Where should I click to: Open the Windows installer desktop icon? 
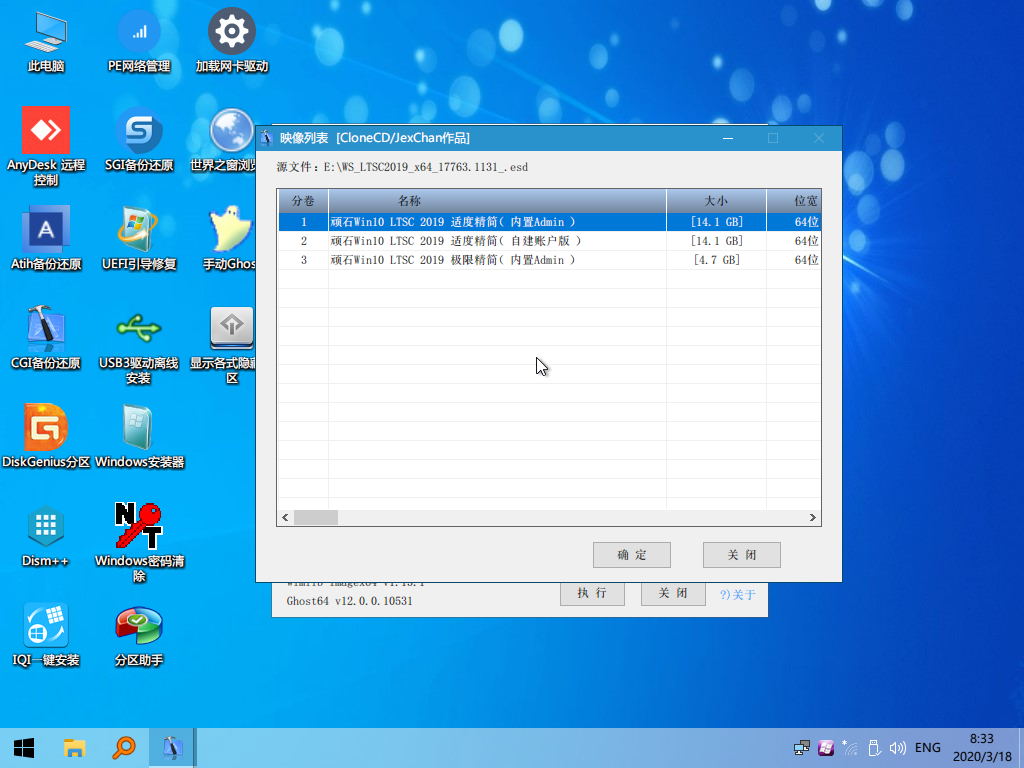coord(139,428)
